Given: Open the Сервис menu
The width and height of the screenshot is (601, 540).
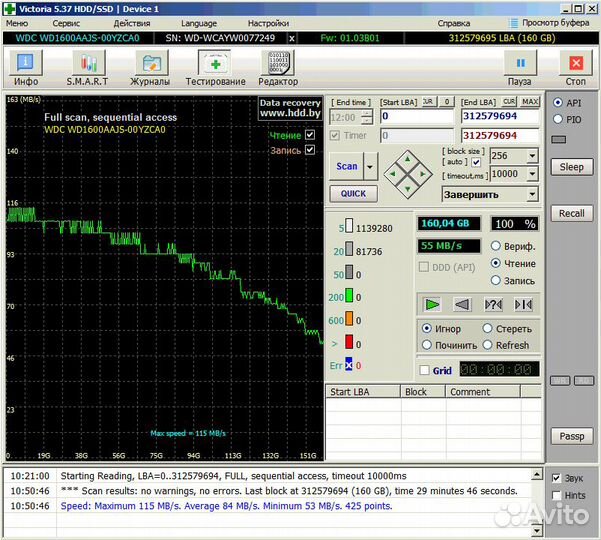Looking at the screenshot, I should [67, 22].
